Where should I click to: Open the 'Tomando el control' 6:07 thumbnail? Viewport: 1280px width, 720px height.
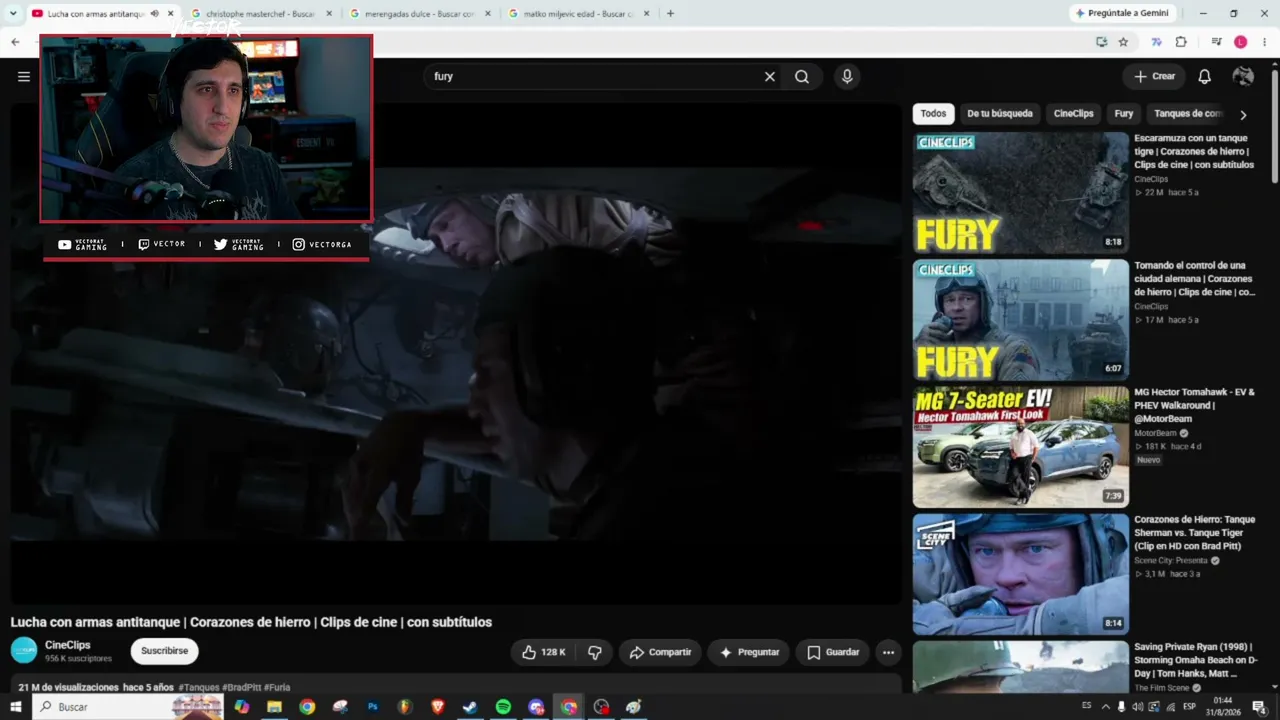point(1020,320)
